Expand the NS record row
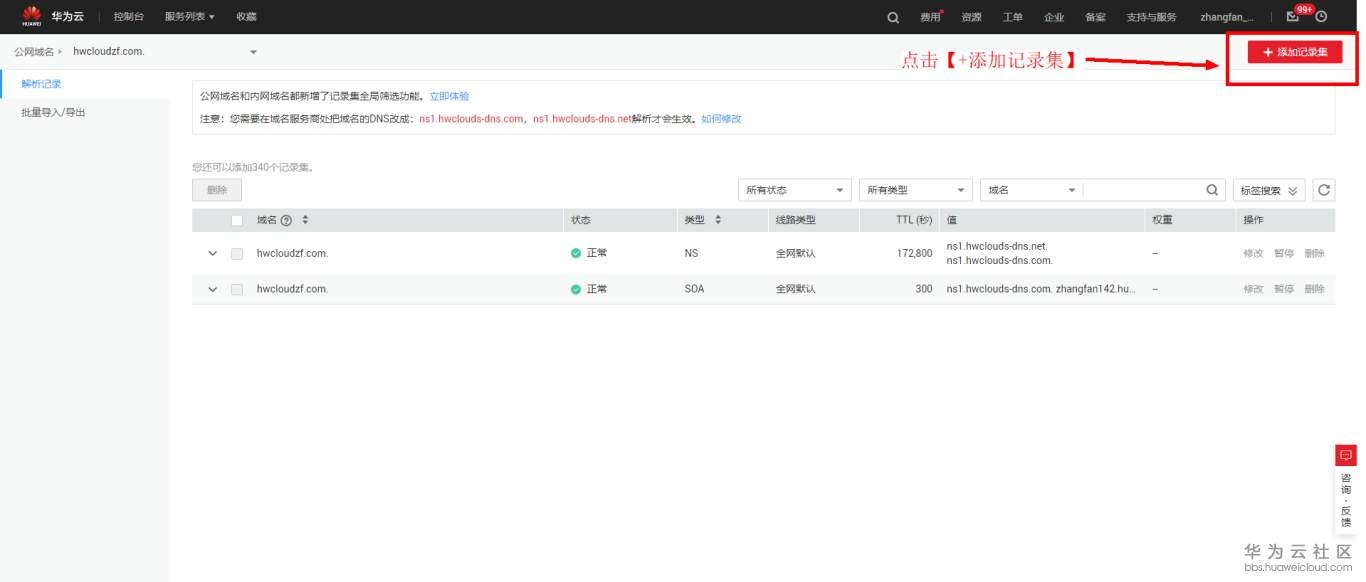 [x=212, y=254]
